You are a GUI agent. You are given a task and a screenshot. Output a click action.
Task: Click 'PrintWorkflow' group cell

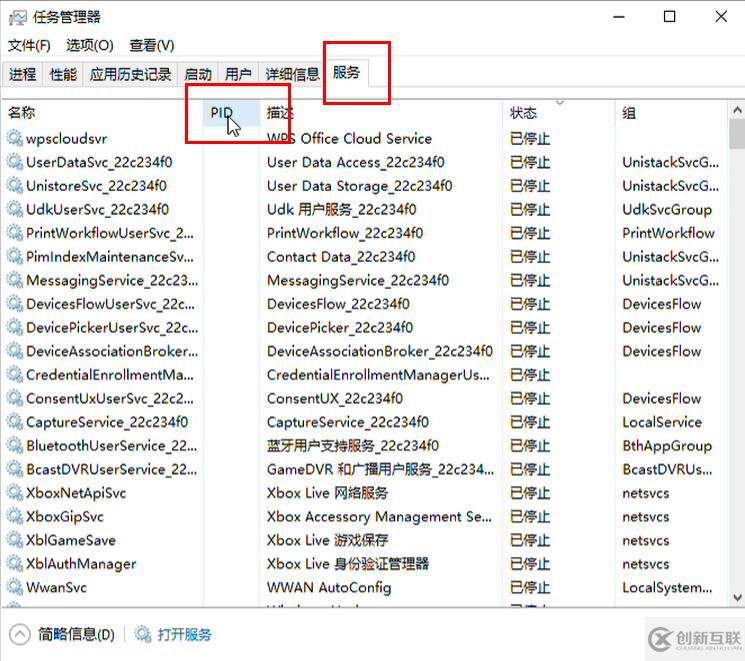(x=668, y=233)
